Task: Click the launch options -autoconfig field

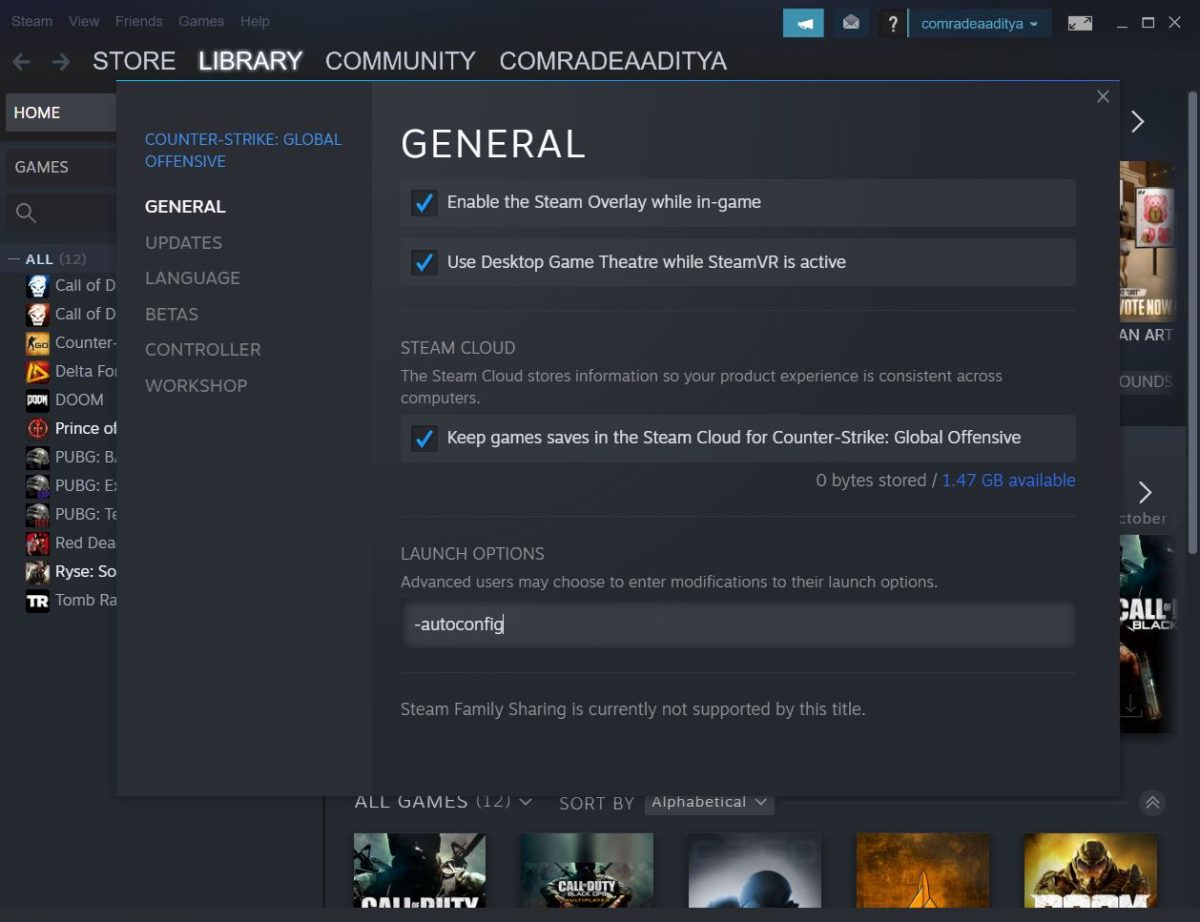Action: tap(738, 625)
